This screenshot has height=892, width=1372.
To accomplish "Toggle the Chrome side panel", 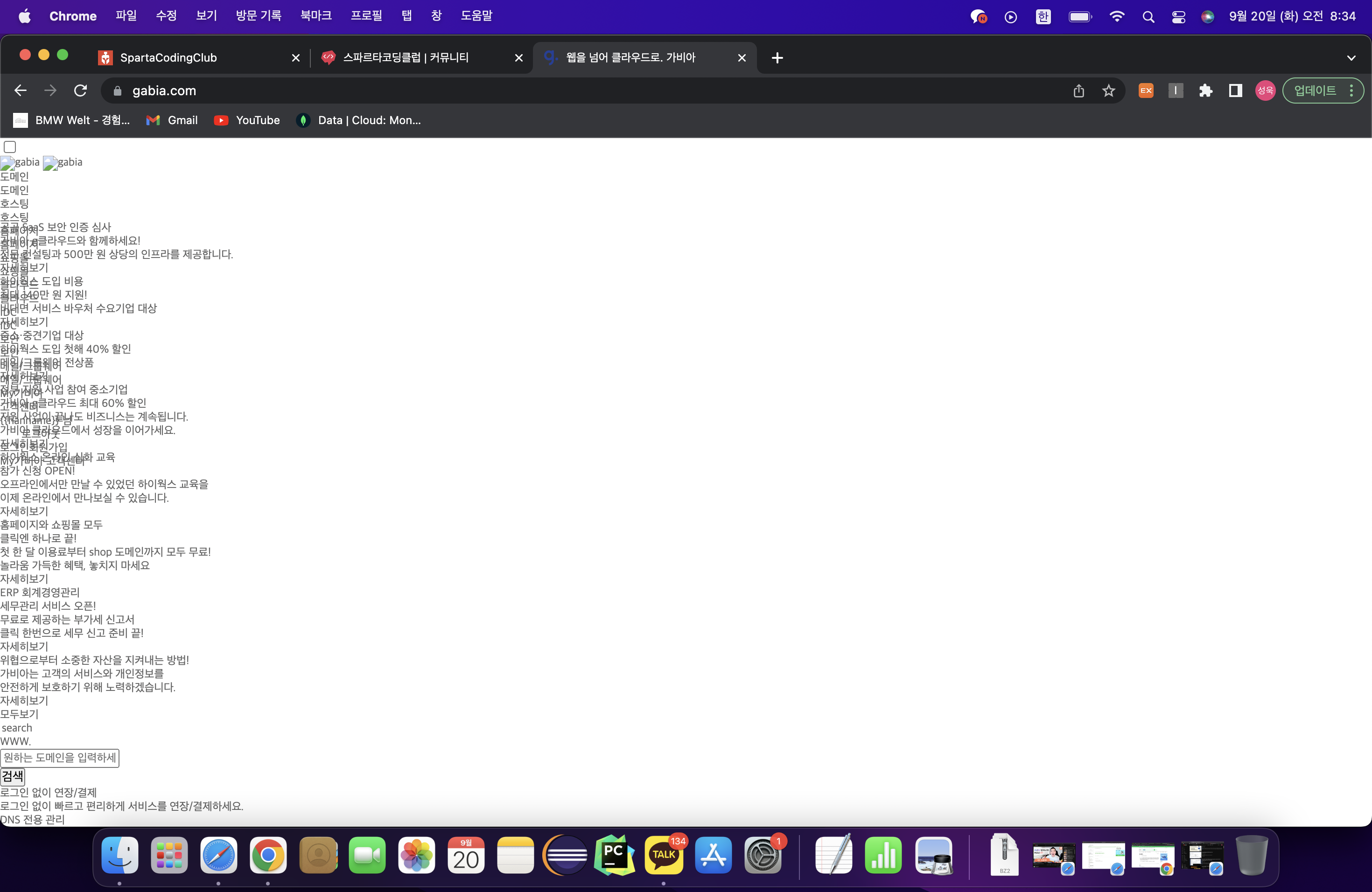I will (x=1235, y=91).
